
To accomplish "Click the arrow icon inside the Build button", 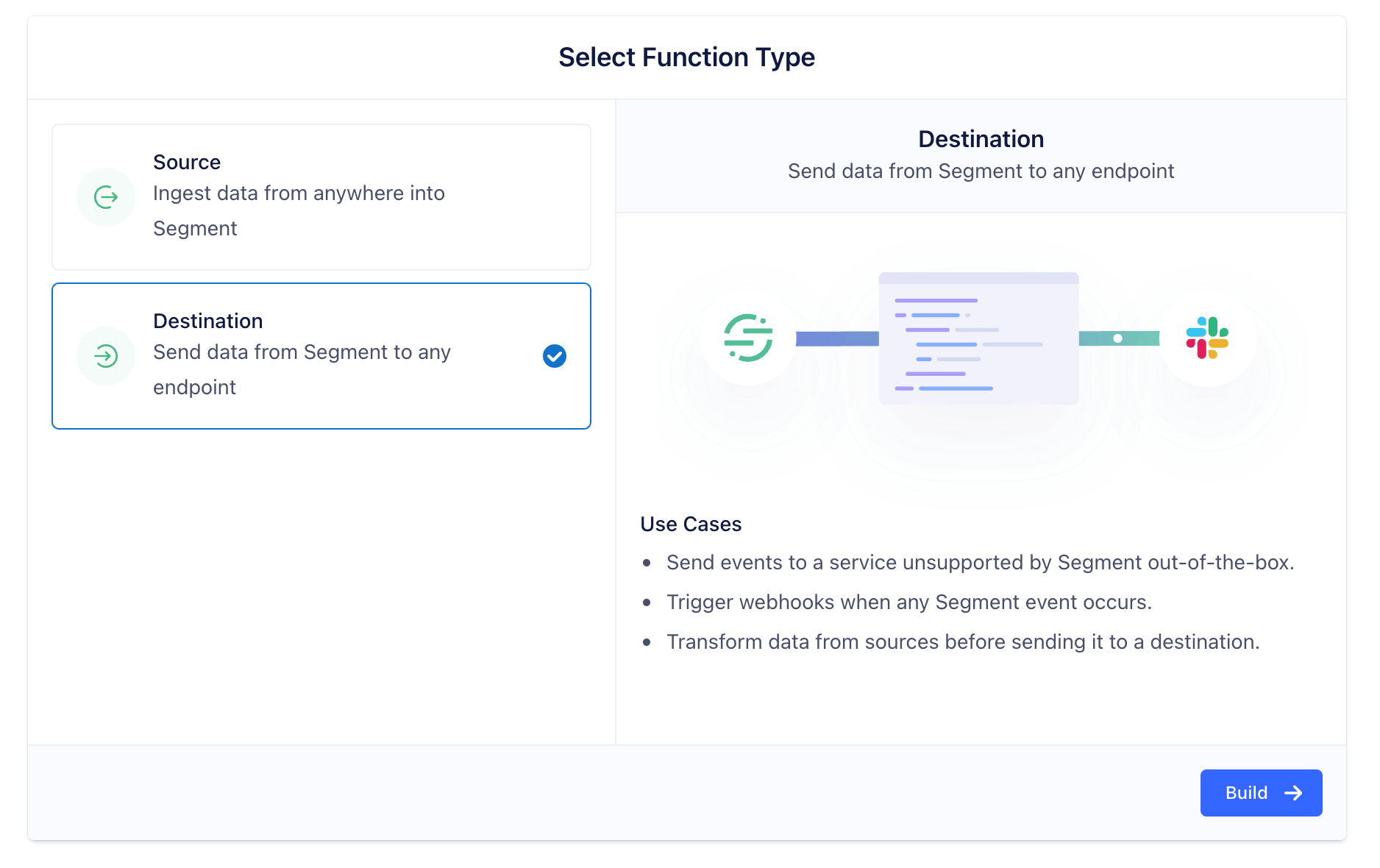I will coord(1293,792).
